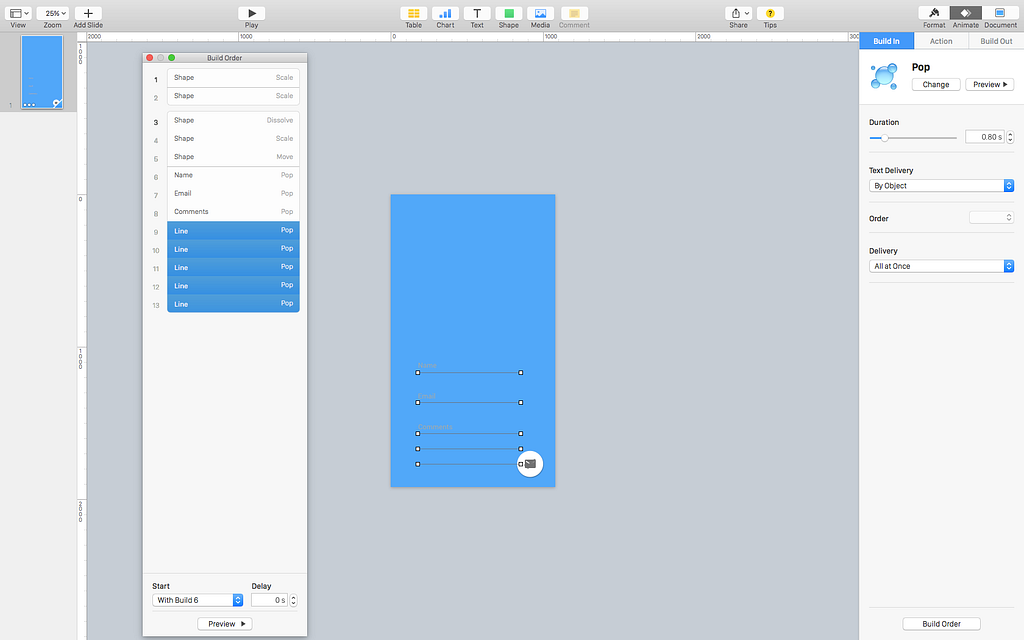The image size is (1024, 640).
Task: Select the Comments Pop build row
Action: pyautogui.click(x=233, y=212)
